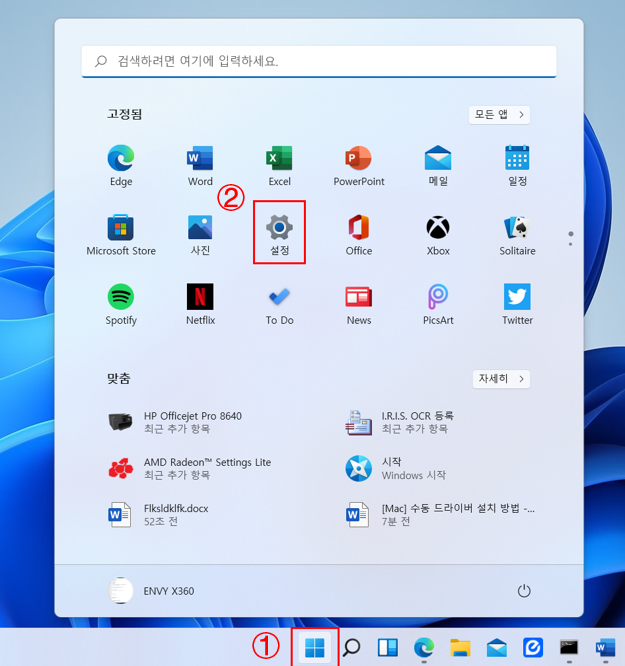Open Word from the taskbar
The image size is (625, 666).
pos(605,648)
